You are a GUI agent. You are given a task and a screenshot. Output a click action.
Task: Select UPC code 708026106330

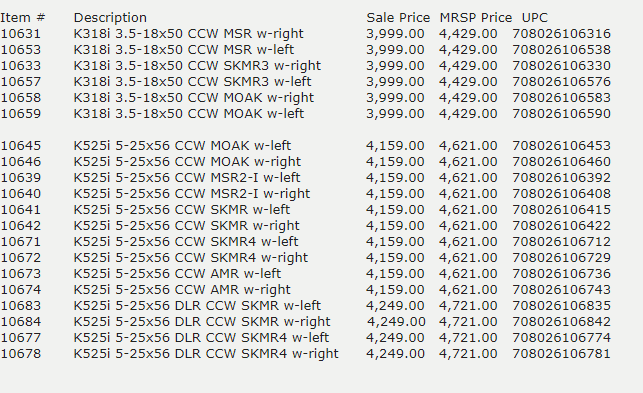coord(561,66)
